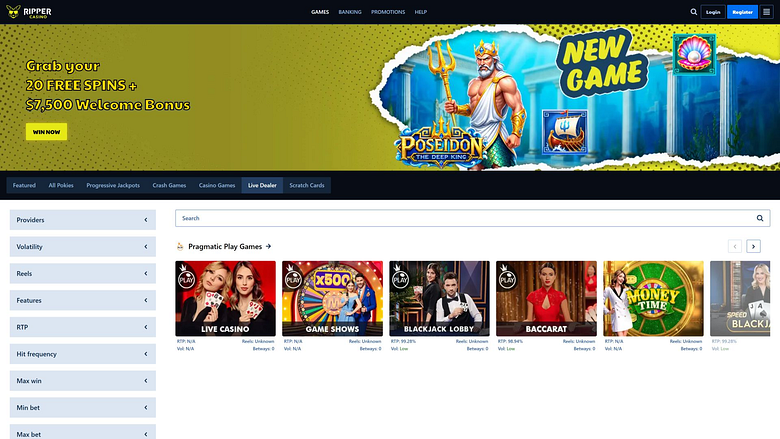This screenshot has height=439, width=780.
Task: Open the Promotions menu
Action: click(388, 12)
